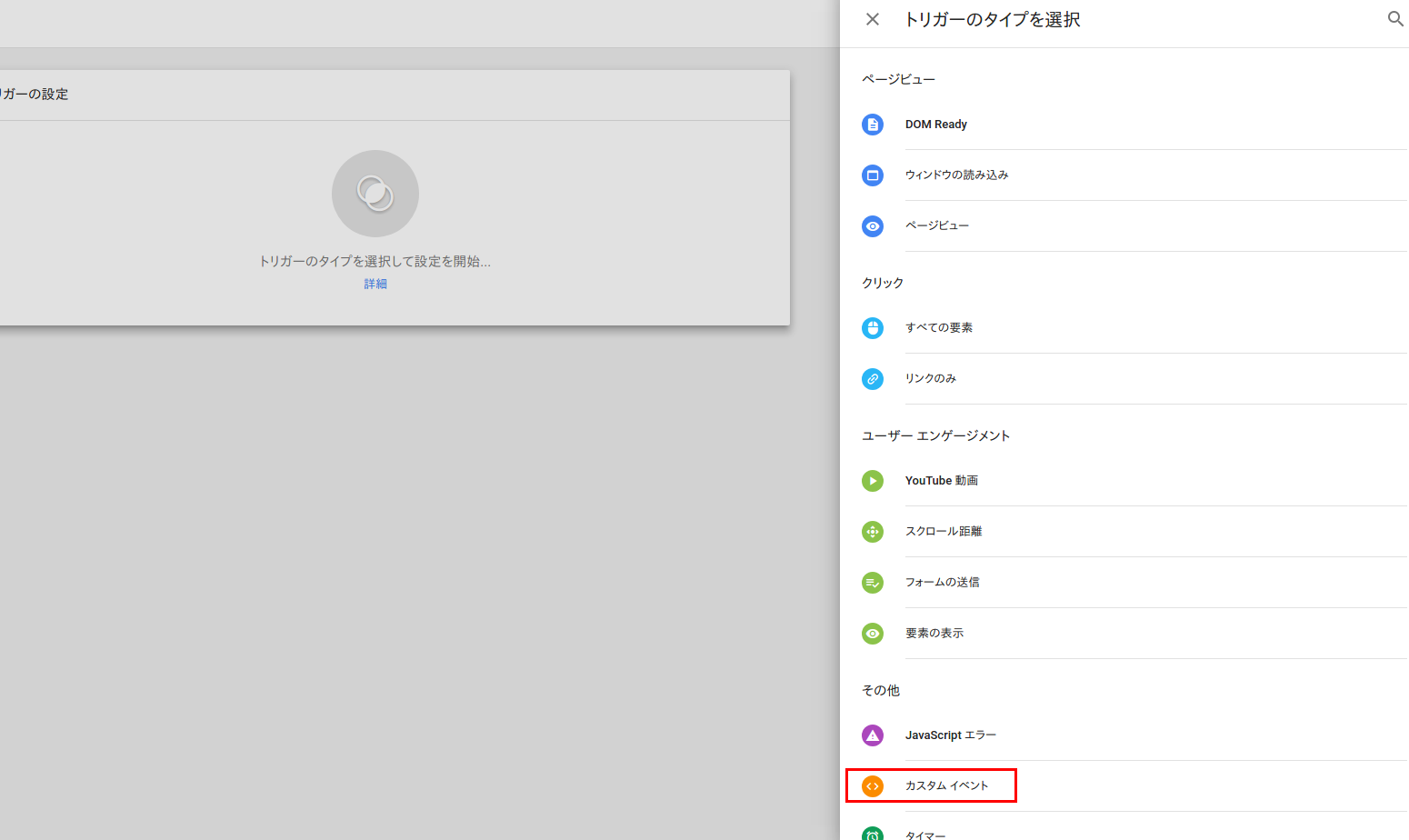The width and height of the screenshot is (1409, 840).
Task: Click the JavaScript エラー warning icon
Action: click(x=873, y=735)
